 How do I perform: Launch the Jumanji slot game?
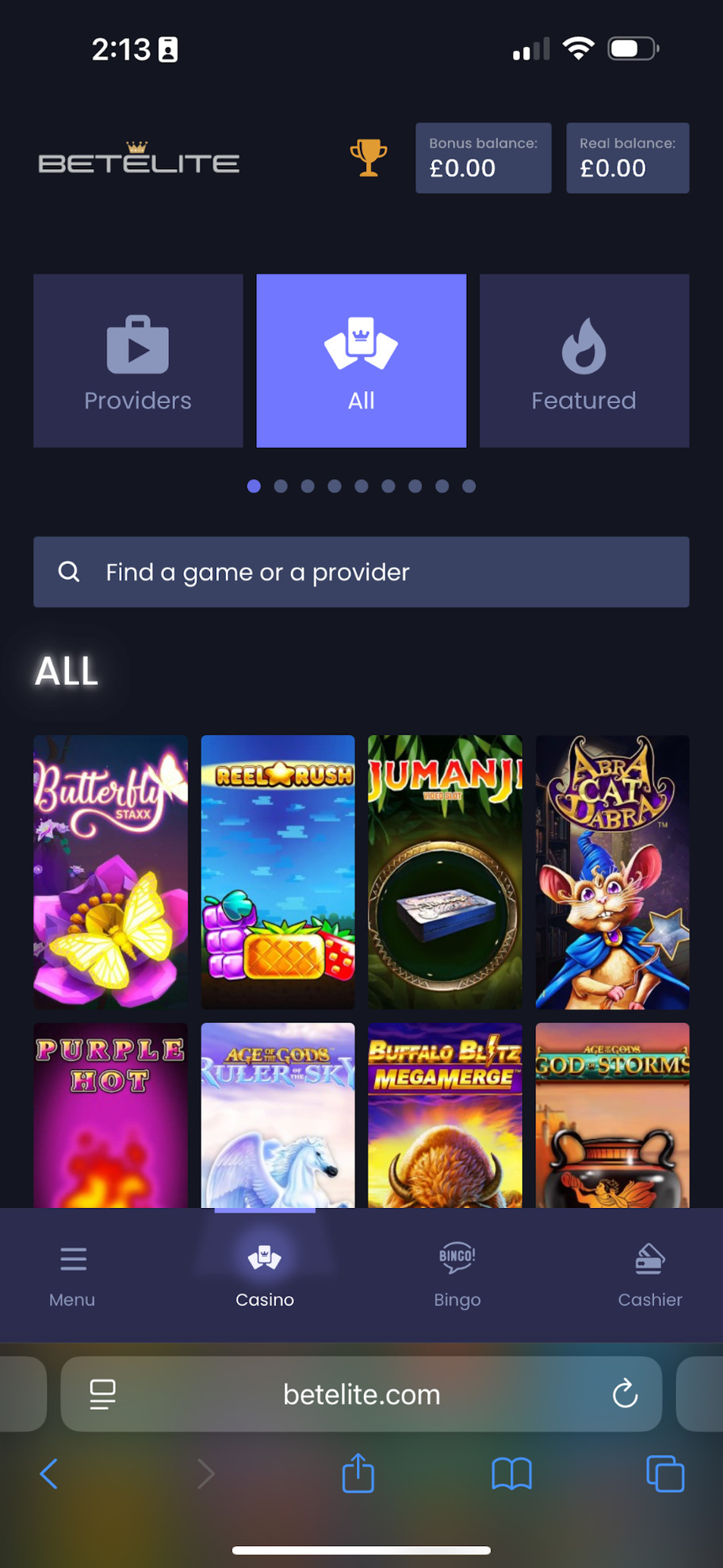[x=446, y=872]
